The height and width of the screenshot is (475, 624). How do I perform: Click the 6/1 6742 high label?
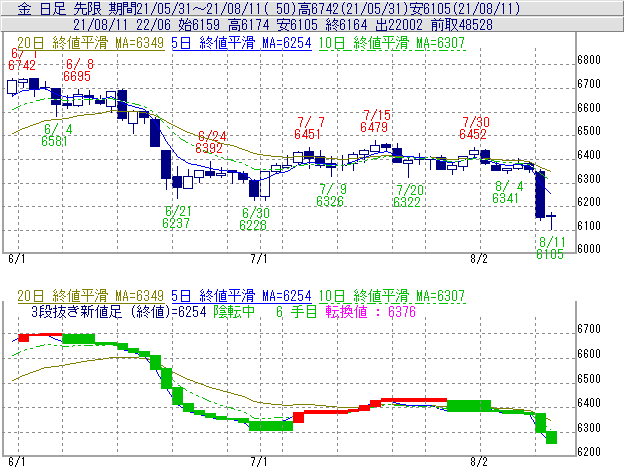[x=22, y=59]
